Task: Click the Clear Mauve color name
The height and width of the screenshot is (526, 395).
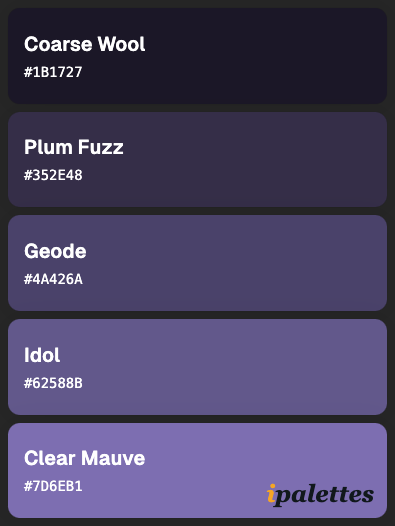Action: tap(85, 458)
